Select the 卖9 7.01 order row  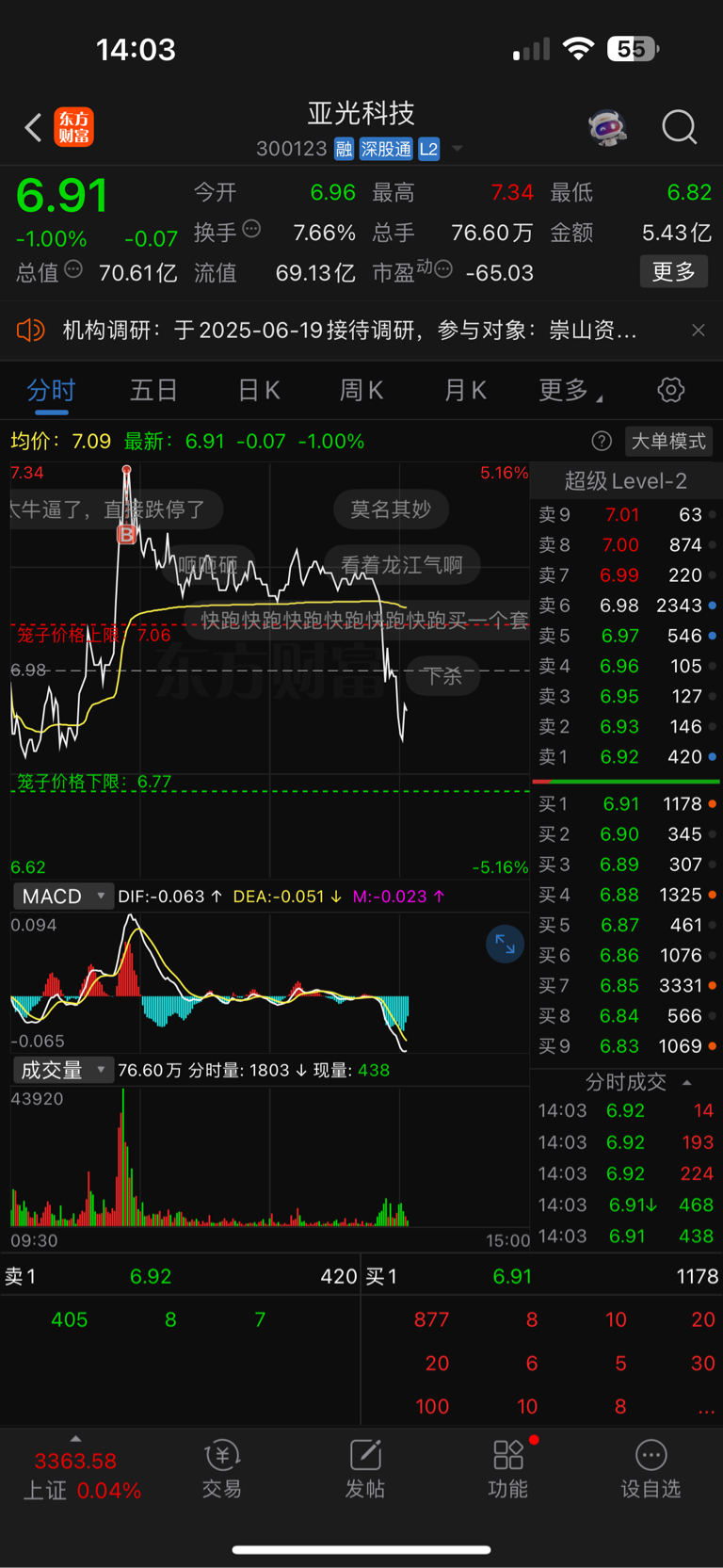click(626, 515)
